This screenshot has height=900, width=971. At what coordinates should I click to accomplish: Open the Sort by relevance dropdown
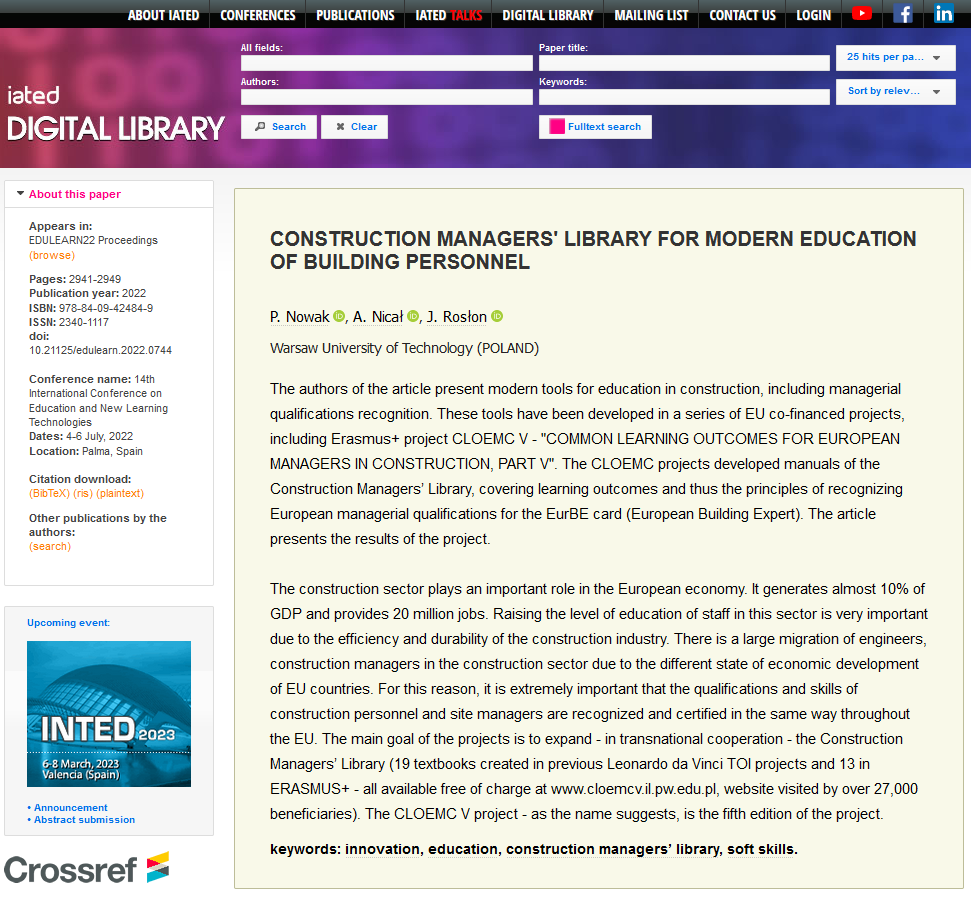(x=895, y=92)
